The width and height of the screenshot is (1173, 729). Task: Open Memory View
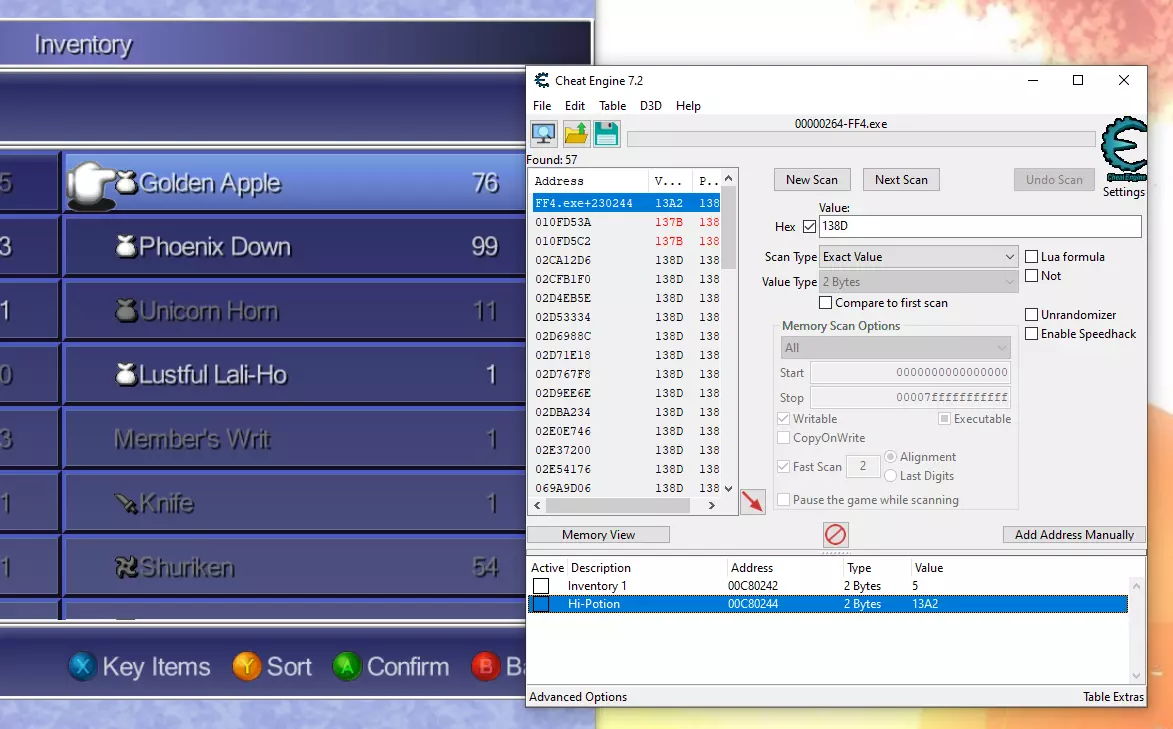598,535
